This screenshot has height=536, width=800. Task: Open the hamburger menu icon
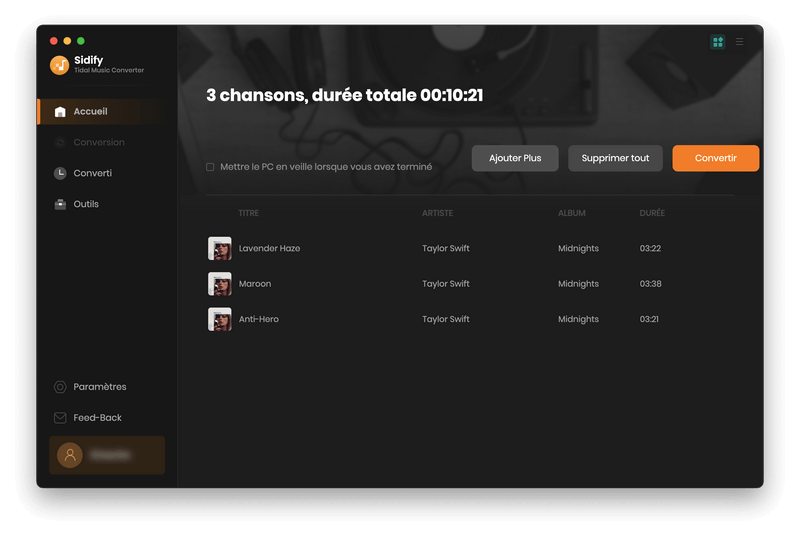point(740,42)
